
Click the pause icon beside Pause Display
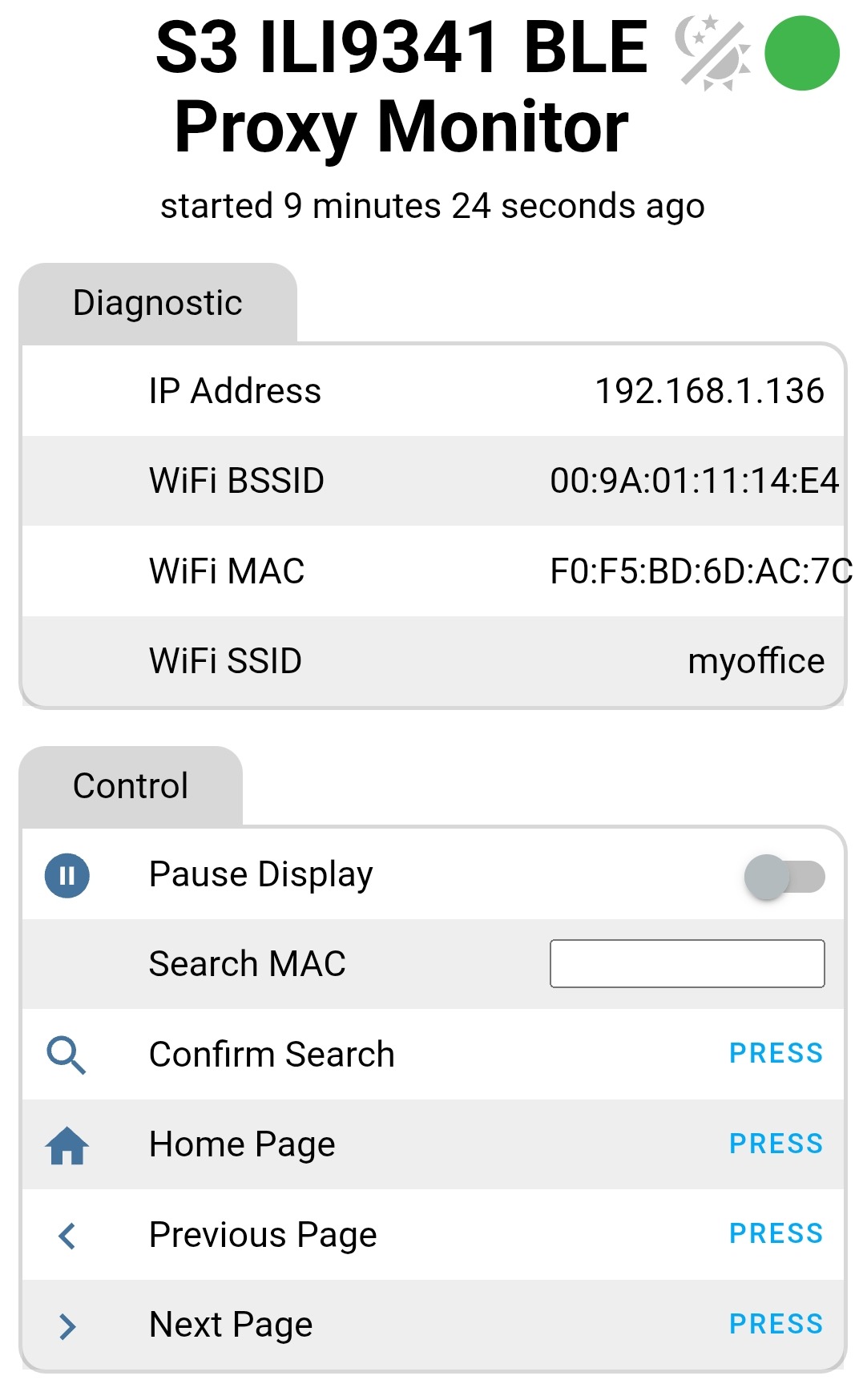click(67, 875)
